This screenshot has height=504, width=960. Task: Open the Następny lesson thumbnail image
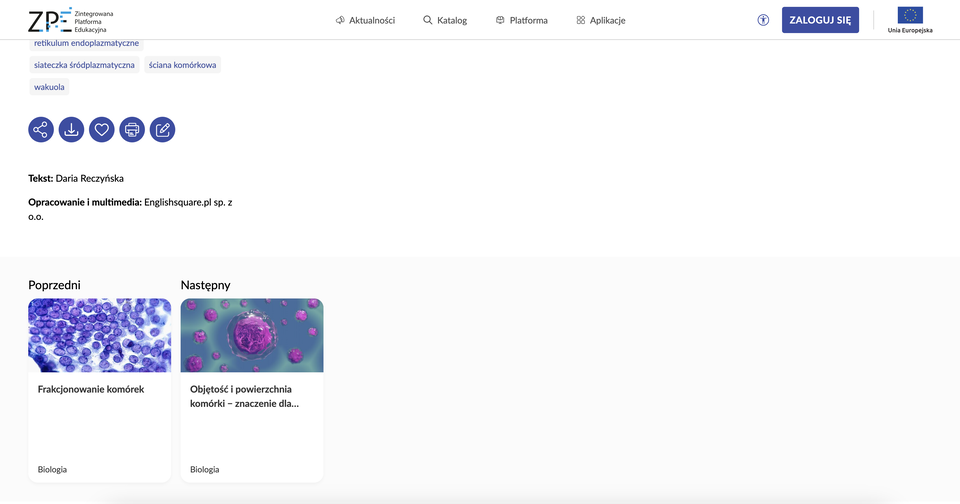tap(252, 335)
